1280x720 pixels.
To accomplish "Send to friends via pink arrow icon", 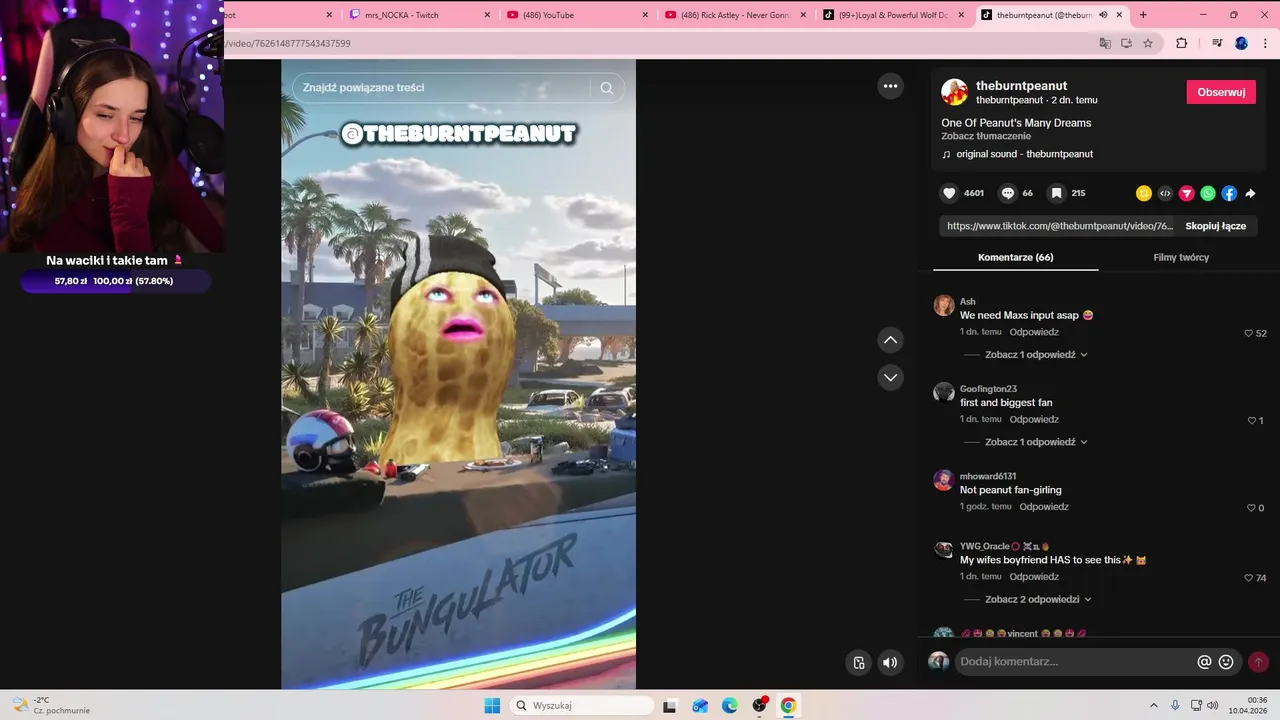I will [1187, 193].
